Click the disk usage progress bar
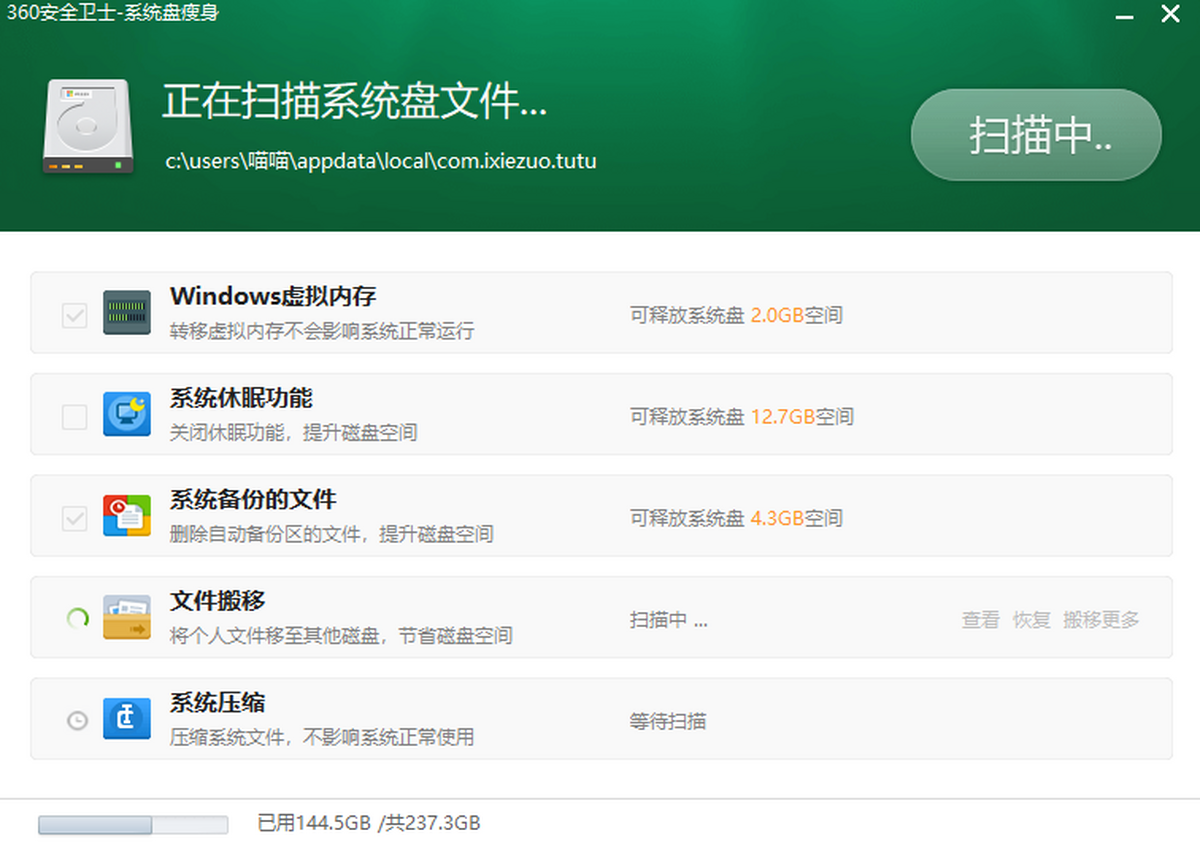Viewport: 1200px width, 844px height. (x=133, y=825)
